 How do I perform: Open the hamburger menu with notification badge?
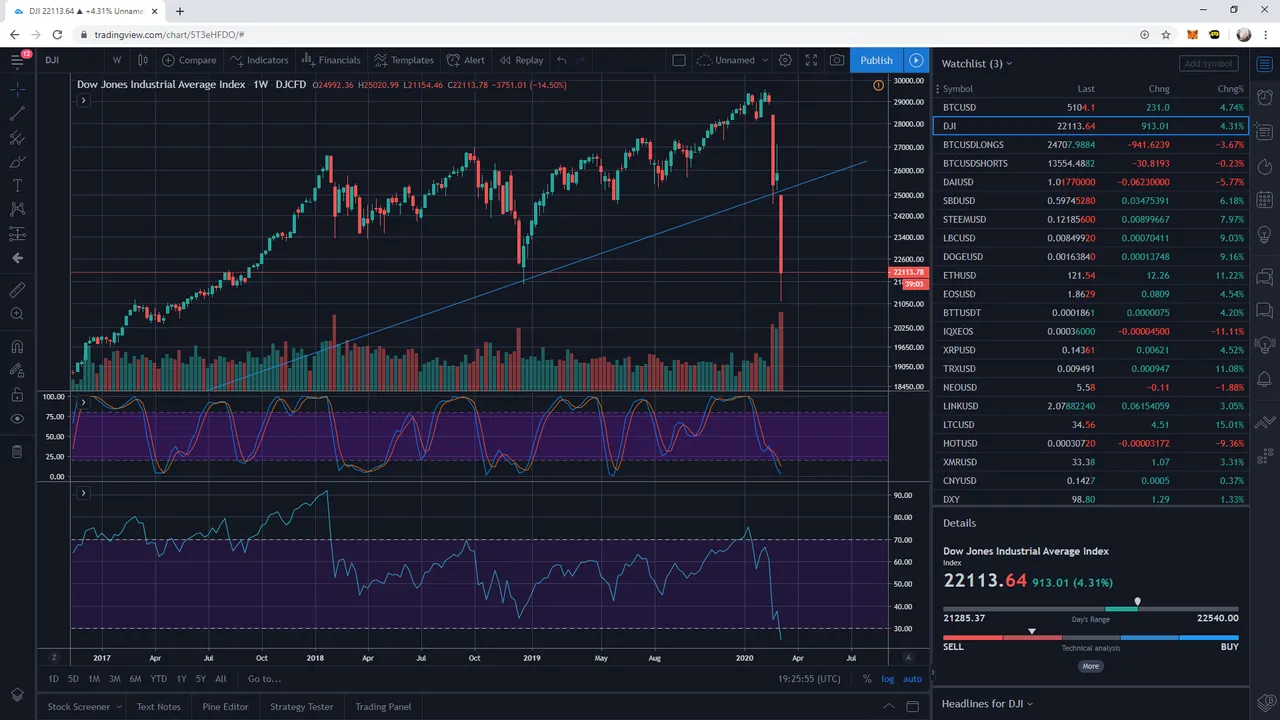pyautogui.click(x=17, y=60)
